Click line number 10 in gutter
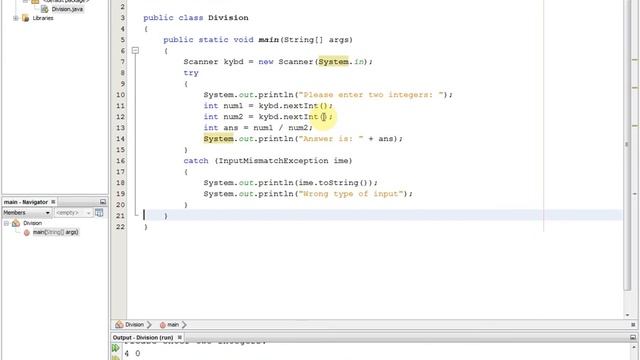This screenshot has height=360, width=640. [120, 95]
